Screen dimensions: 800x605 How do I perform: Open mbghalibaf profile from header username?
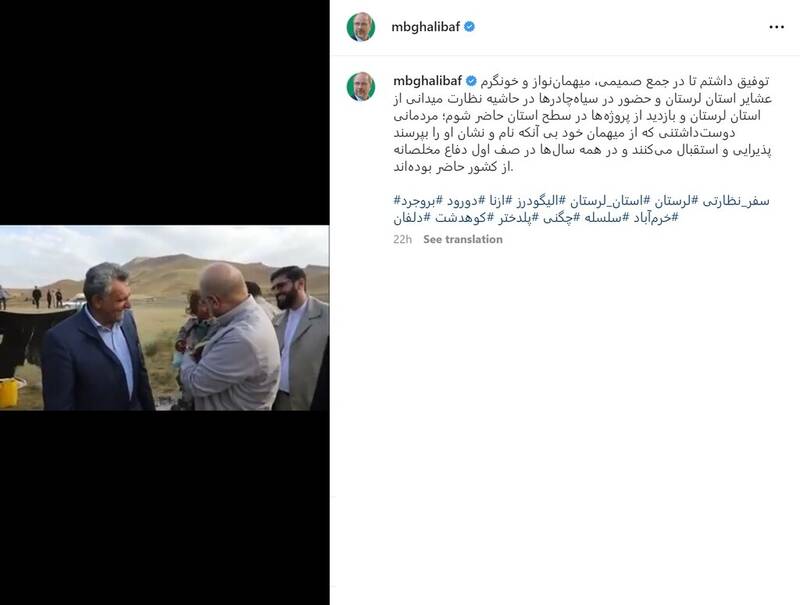(426, 27)
